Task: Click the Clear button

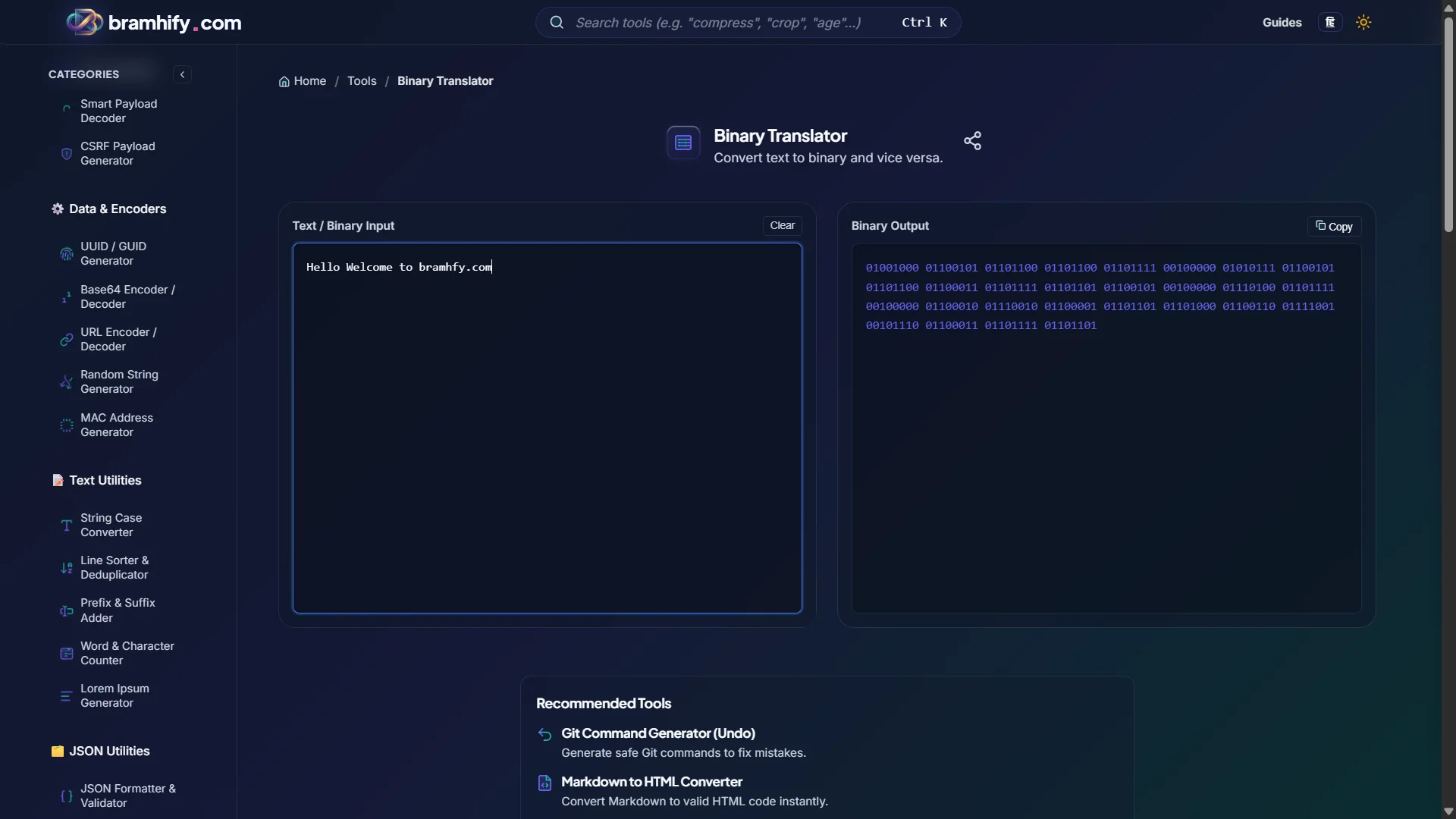Action: pyautogui.click(x=782, y=225)
